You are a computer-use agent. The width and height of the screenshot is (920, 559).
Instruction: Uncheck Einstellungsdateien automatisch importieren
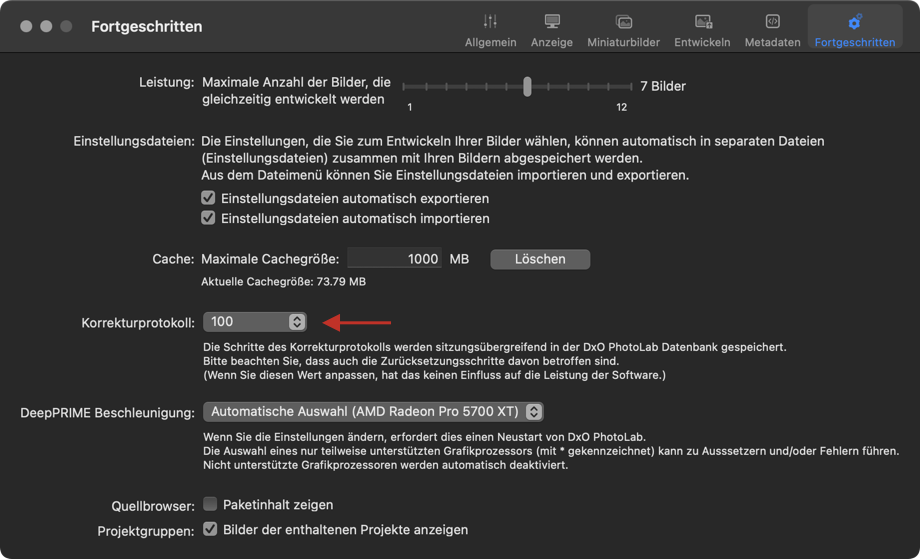pyautogui.click(x=208, y=218)
